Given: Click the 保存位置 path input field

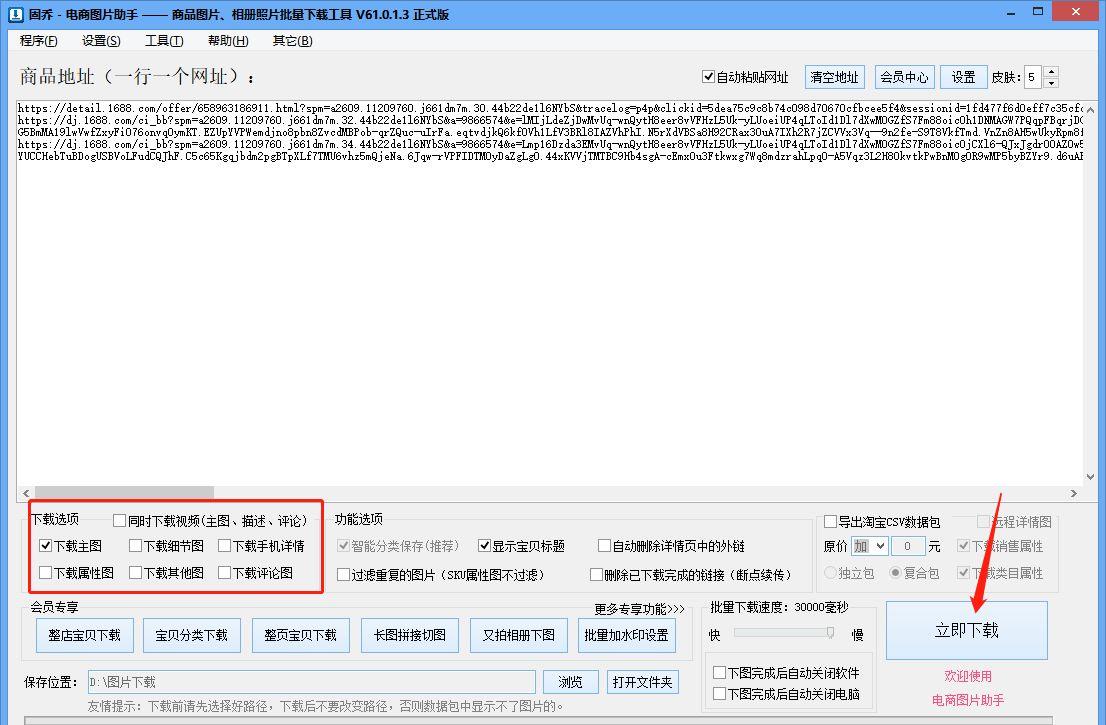Looking at the screenshot, I should 311,682.
